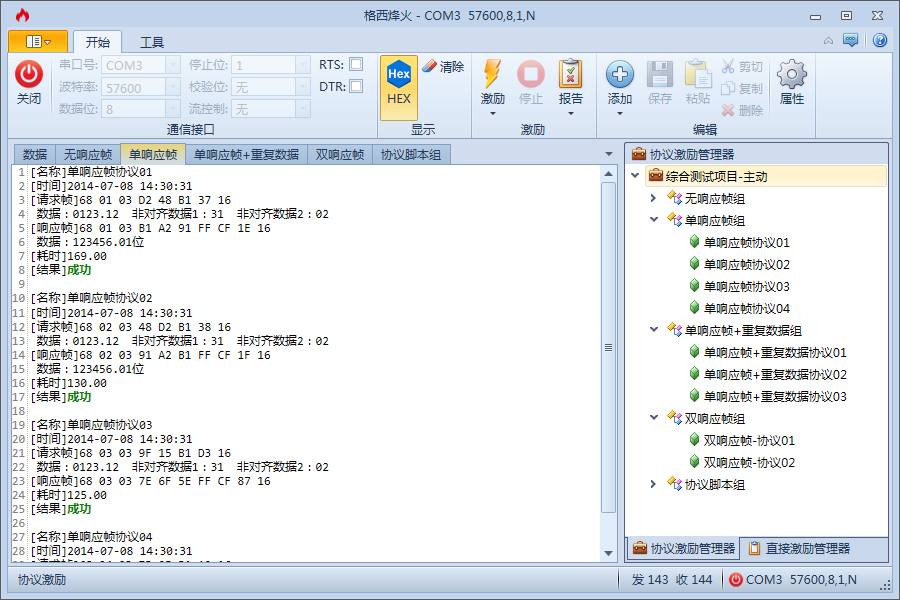The image size is (900, 600).
Task: Click the red 关闭 power icon
Action: 29,75
